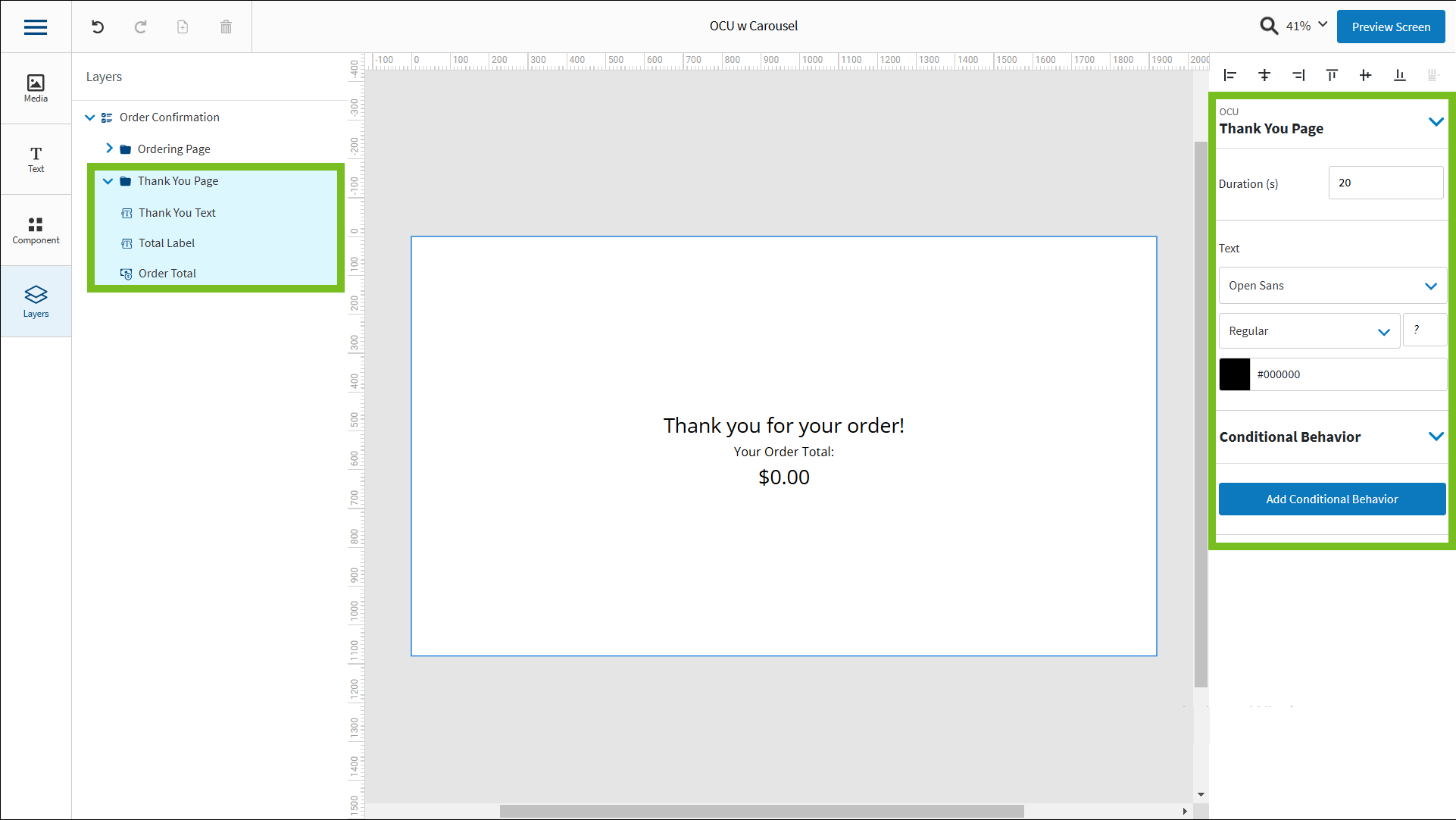Screen dimensions: 1456x820
Task: Open the Regular font weight dropdown
Action: pyautogui.click(x=1308, y=330)
